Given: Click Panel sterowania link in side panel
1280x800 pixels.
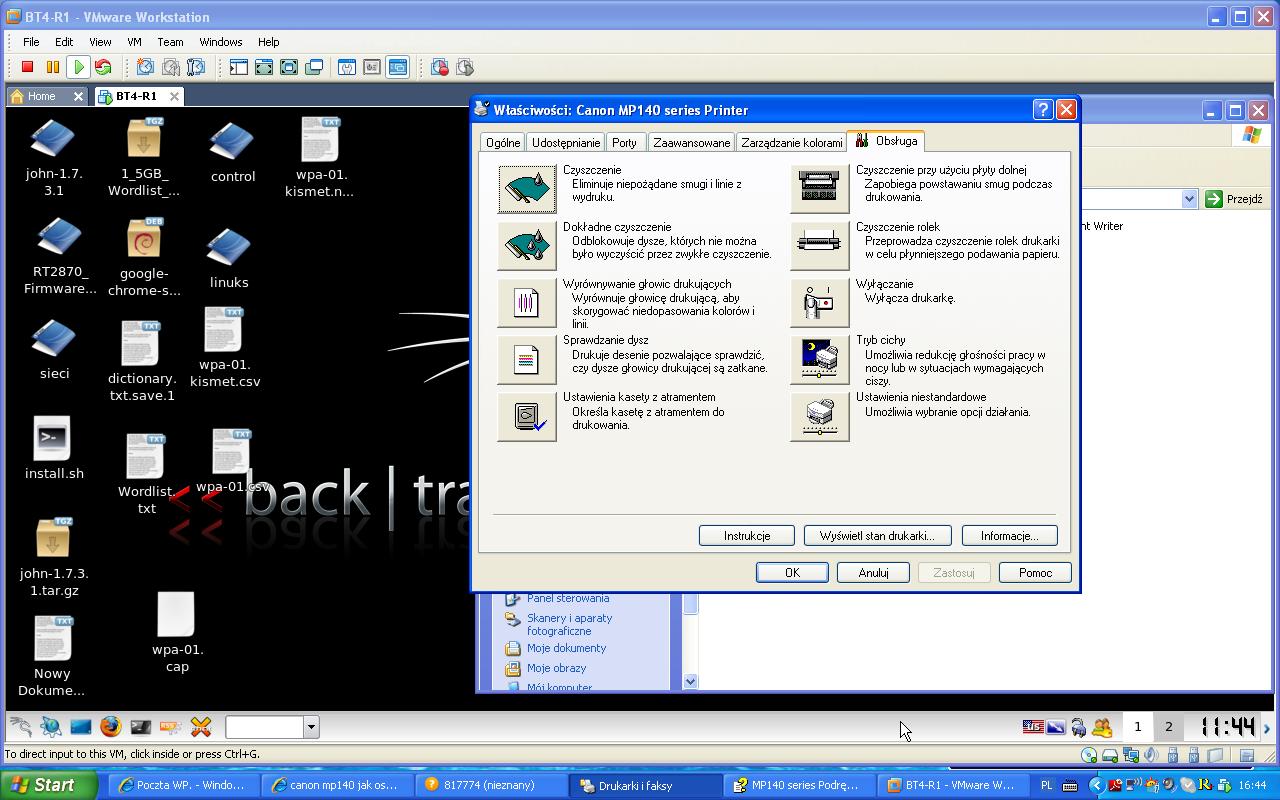Looking at the screenshot, I should [568, 598].
